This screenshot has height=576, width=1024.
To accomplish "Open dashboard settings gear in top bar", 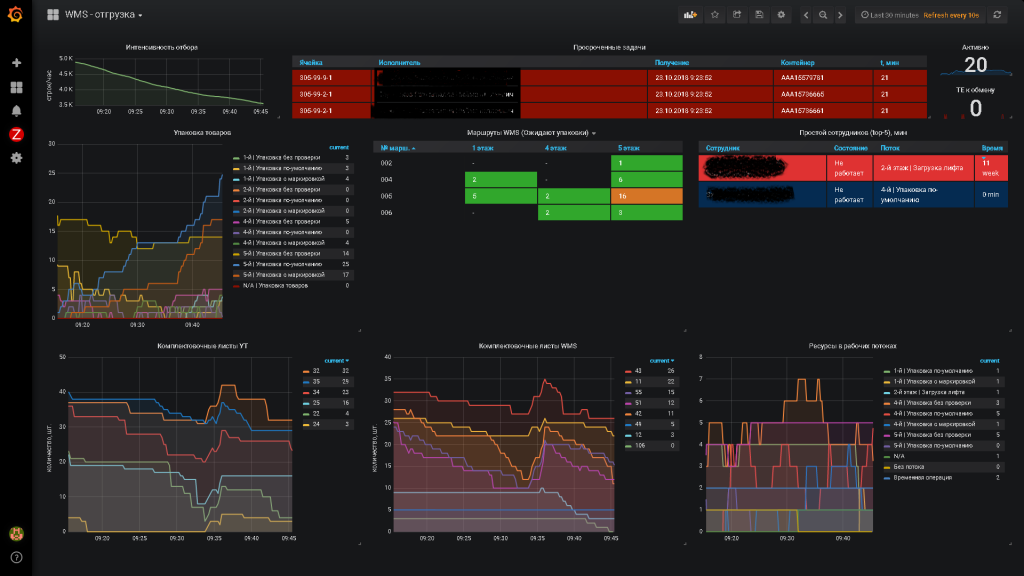I will [781, 15].
